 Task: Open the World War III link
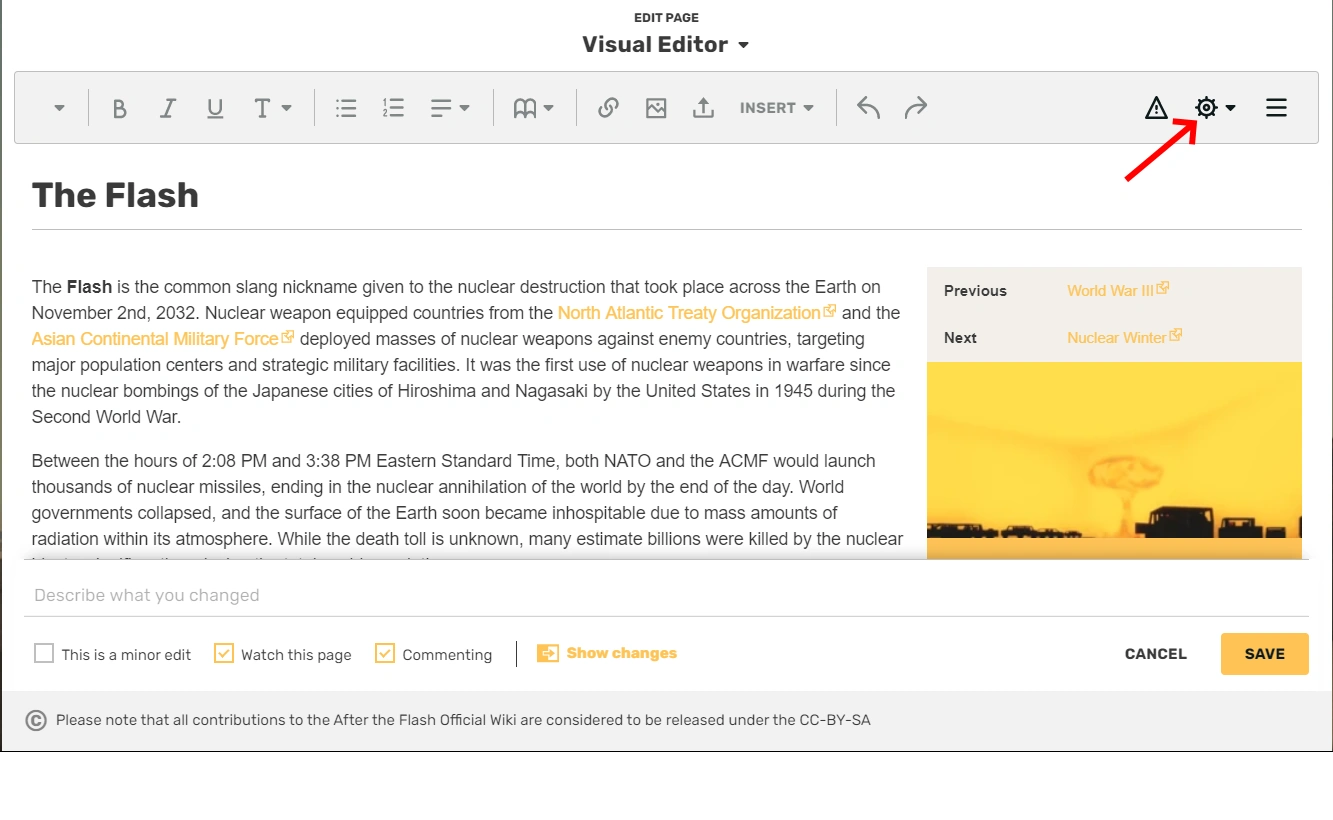[x=1117, y=290]
